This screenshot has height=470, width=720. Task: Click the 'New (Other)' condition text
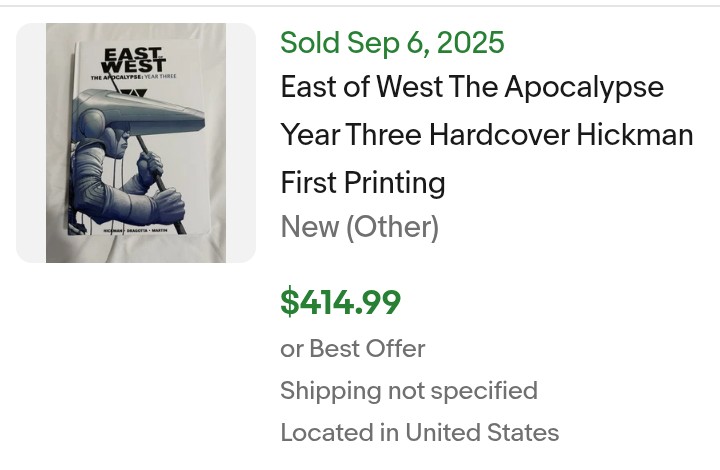[x=360, y=228]
